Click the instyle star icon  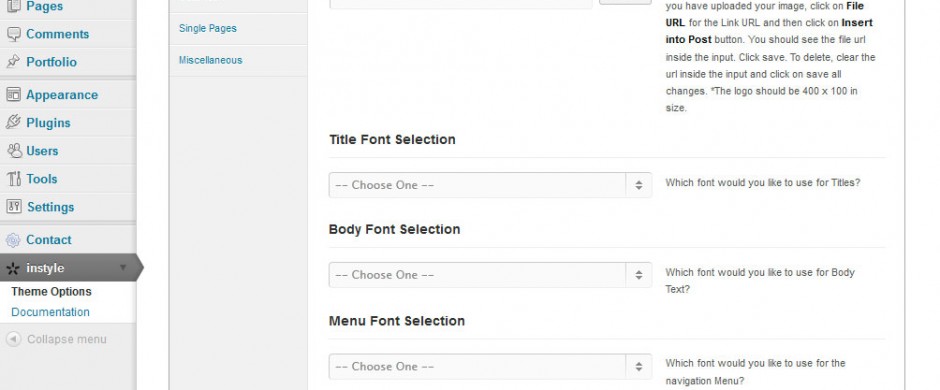point(13,268)
